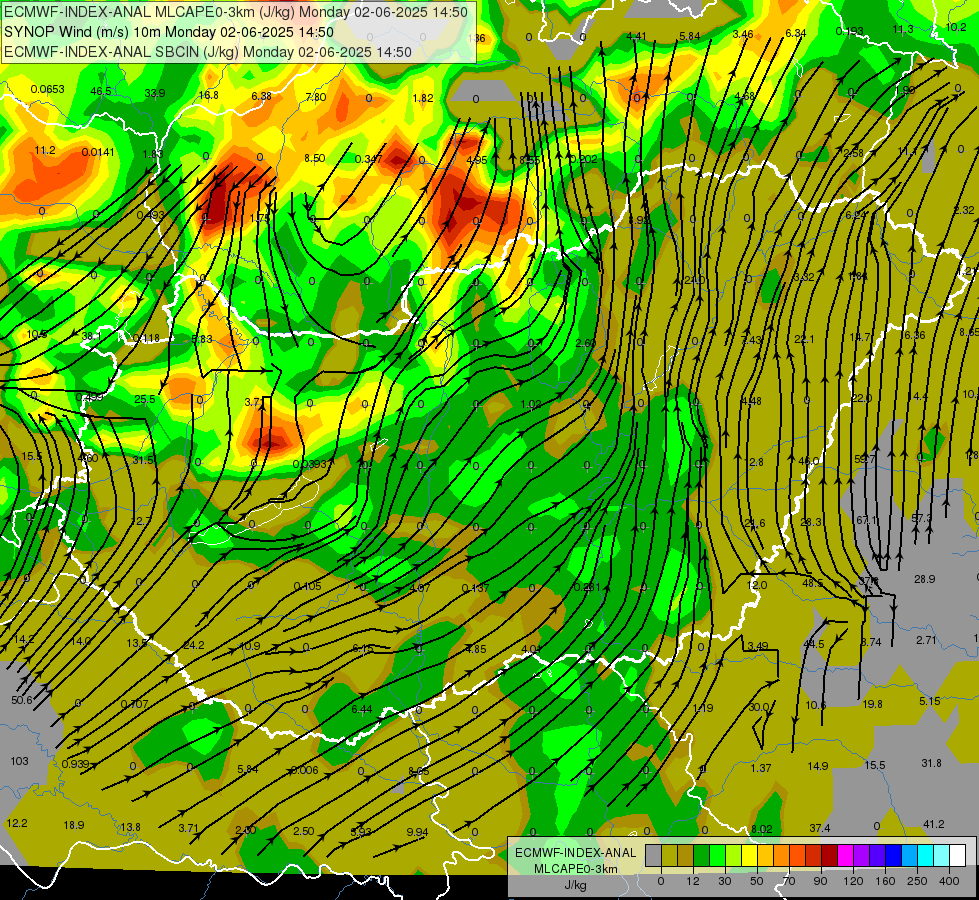Click the dark green legend swatch after 12

coord(701,855)
